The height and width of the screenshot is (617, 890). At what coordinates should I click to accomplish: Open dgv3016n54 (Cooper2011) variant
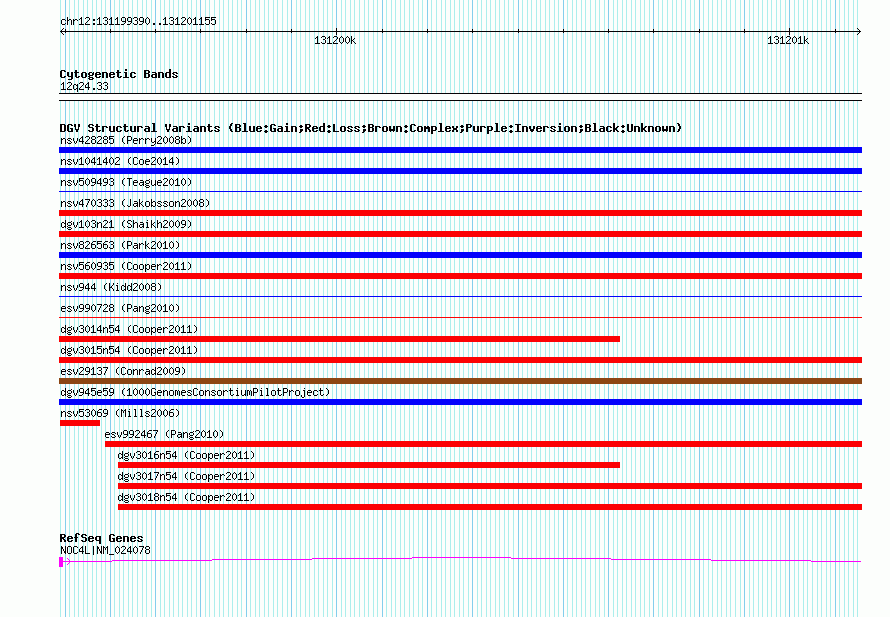pos(186,455)
